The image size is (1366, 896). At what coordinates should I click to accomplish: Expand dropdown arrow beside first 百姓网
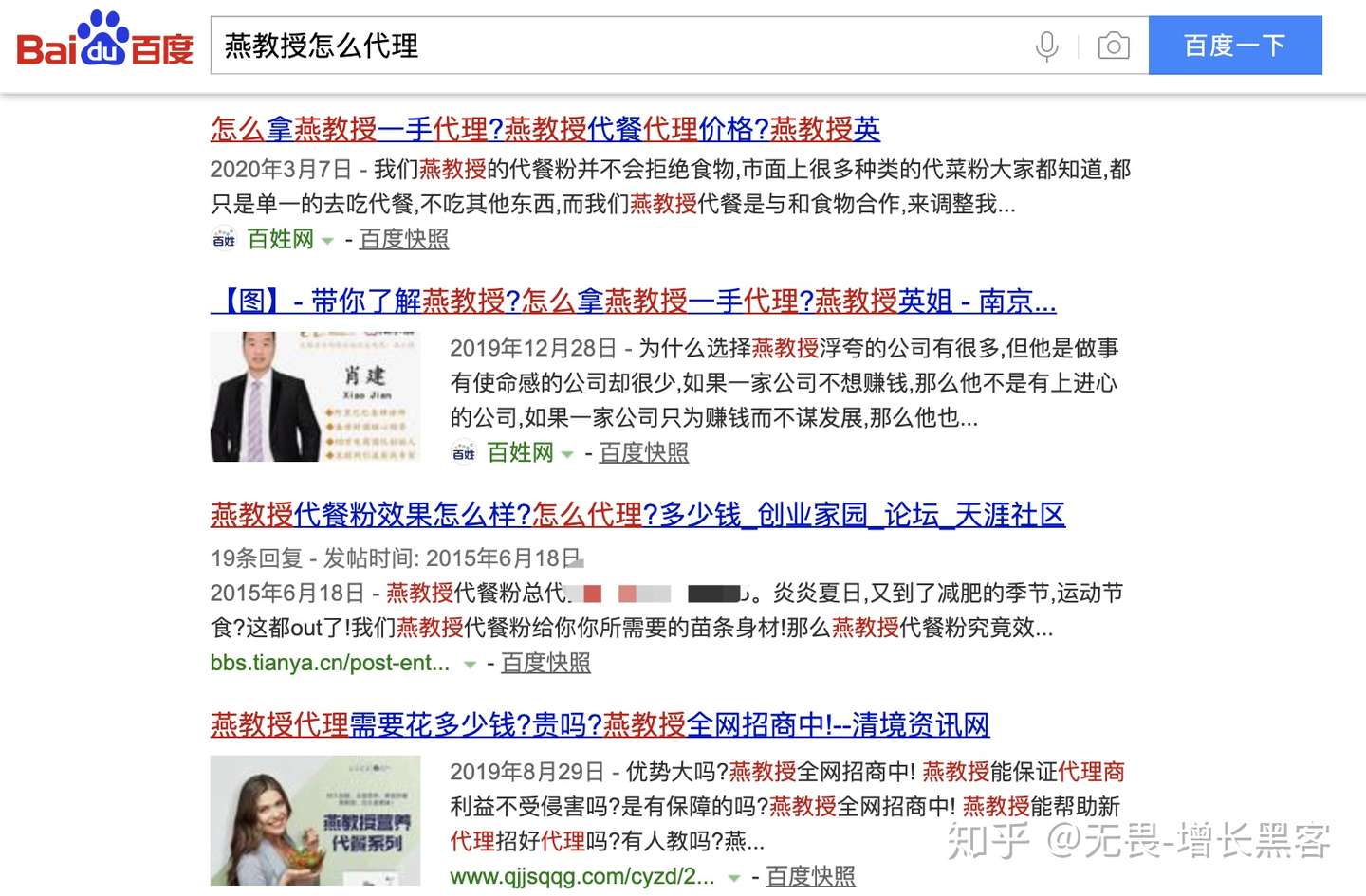coord(327,241)
